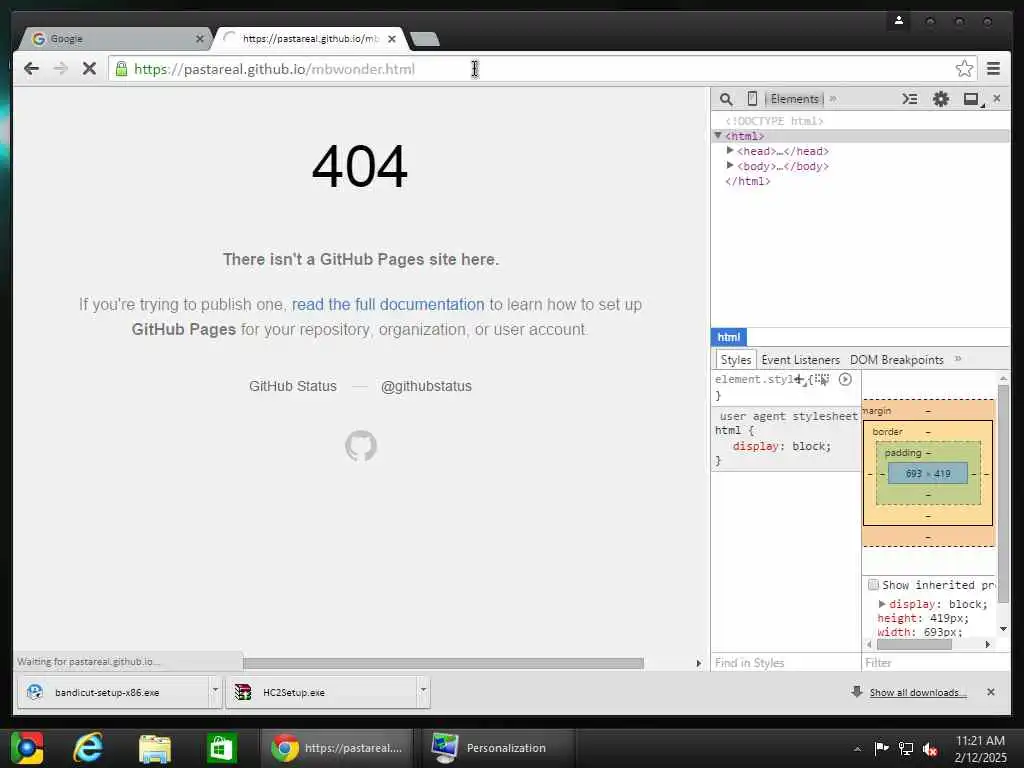The width and height of the screenshot is (1024, 768).
Task: Bookmark this page with the star
Action: [964, 69]
